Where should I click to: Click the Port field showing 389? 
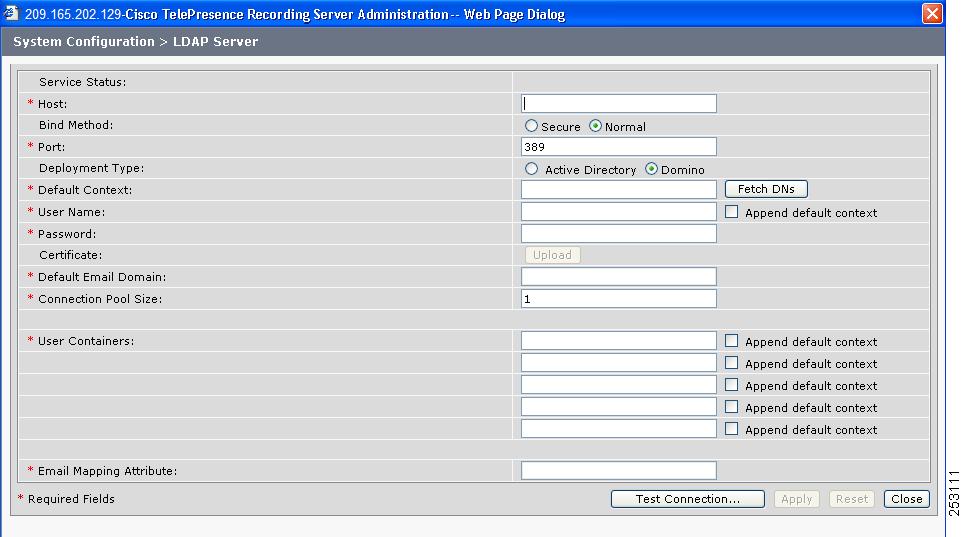618,147
